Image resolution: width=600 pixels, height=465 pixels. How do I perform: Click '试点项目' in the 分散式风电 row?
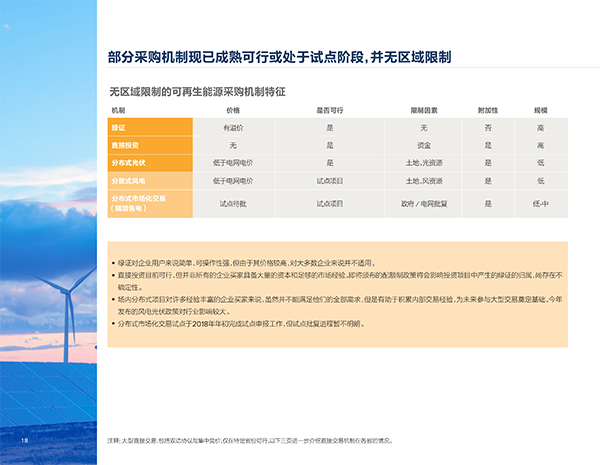click(330, 181)
